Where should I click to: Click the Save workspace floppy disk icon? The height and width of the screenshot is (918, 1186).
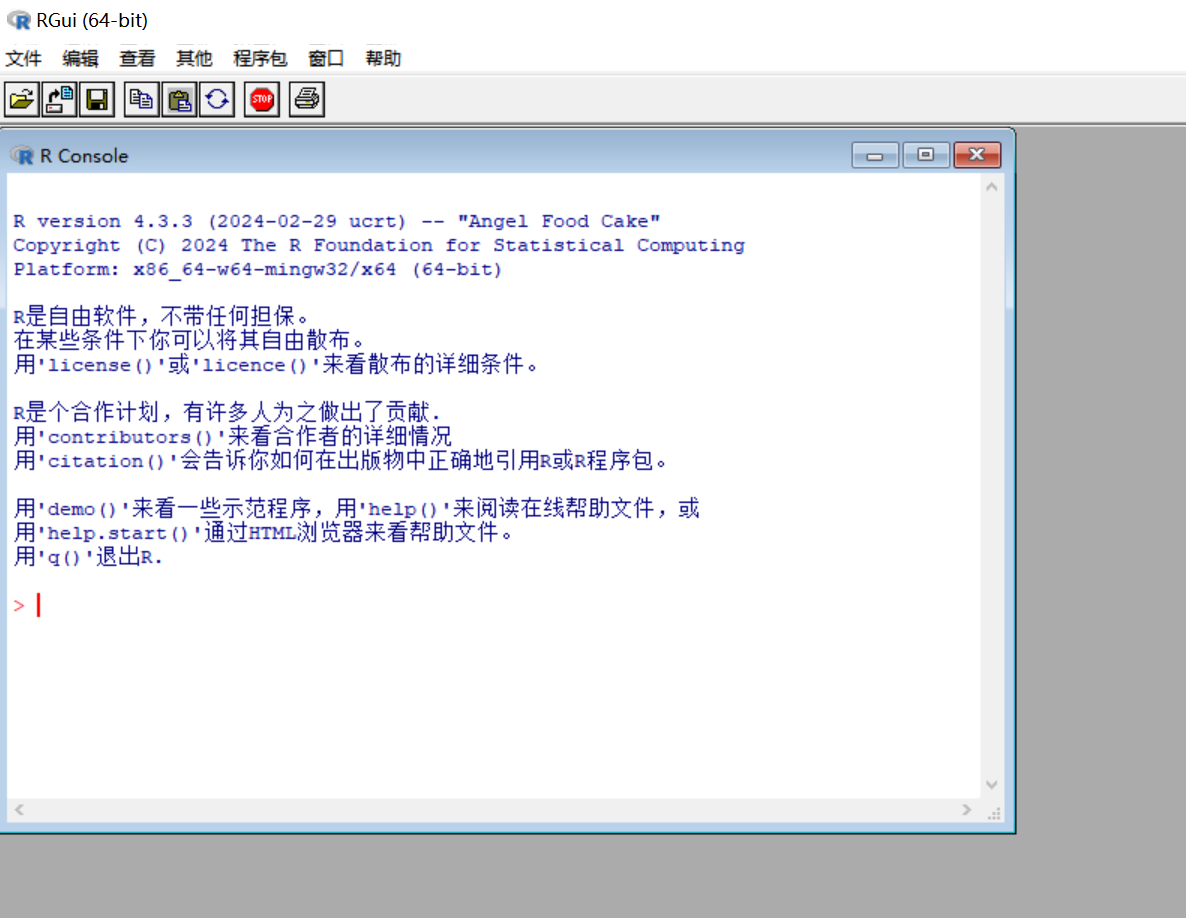point(97,99)
